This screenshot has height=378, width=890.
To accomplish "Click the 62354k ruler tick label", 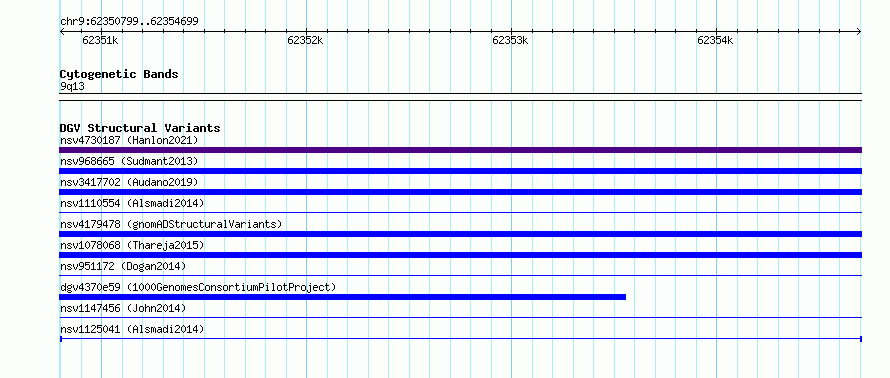I will tap(715, 40).
